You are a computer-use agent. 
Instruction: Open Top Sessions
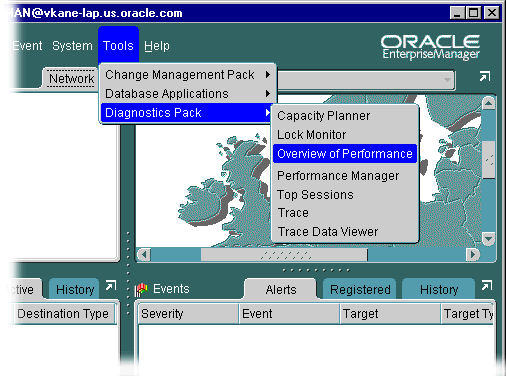345,195
